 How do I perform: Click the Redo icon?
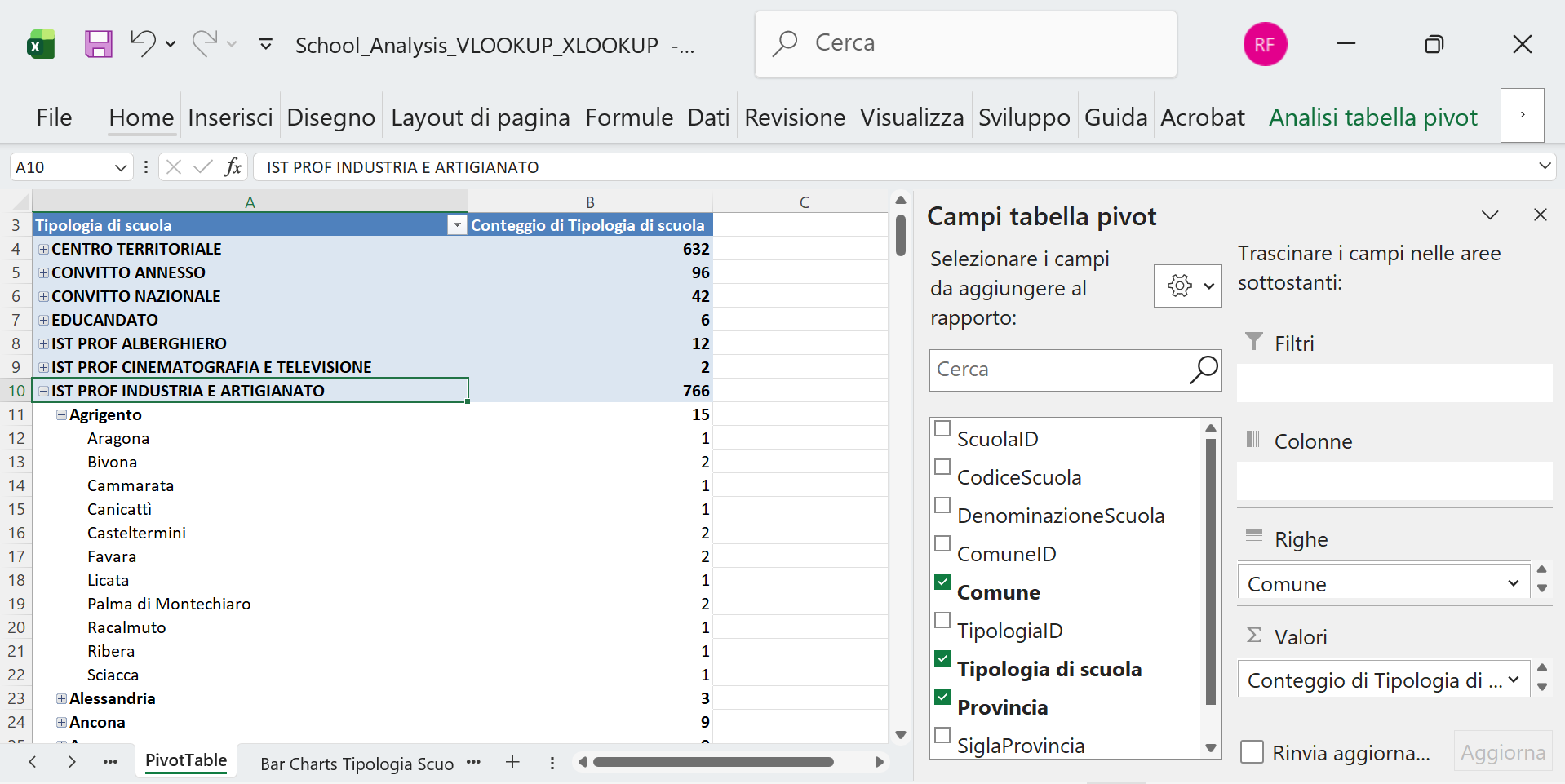click(x=205, y=44)
